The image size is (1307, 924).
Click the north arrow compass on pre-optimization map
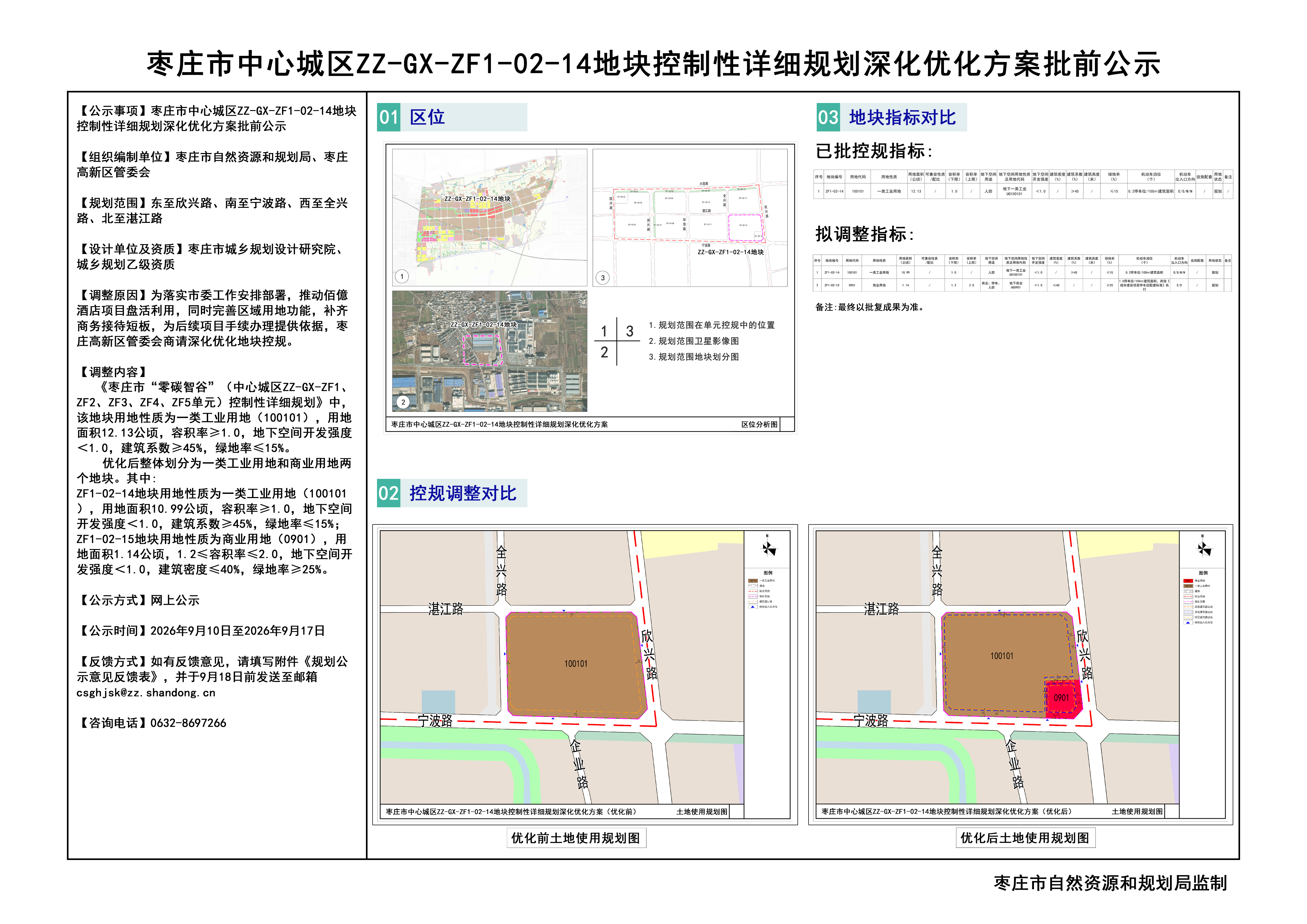tap(768, 548)
